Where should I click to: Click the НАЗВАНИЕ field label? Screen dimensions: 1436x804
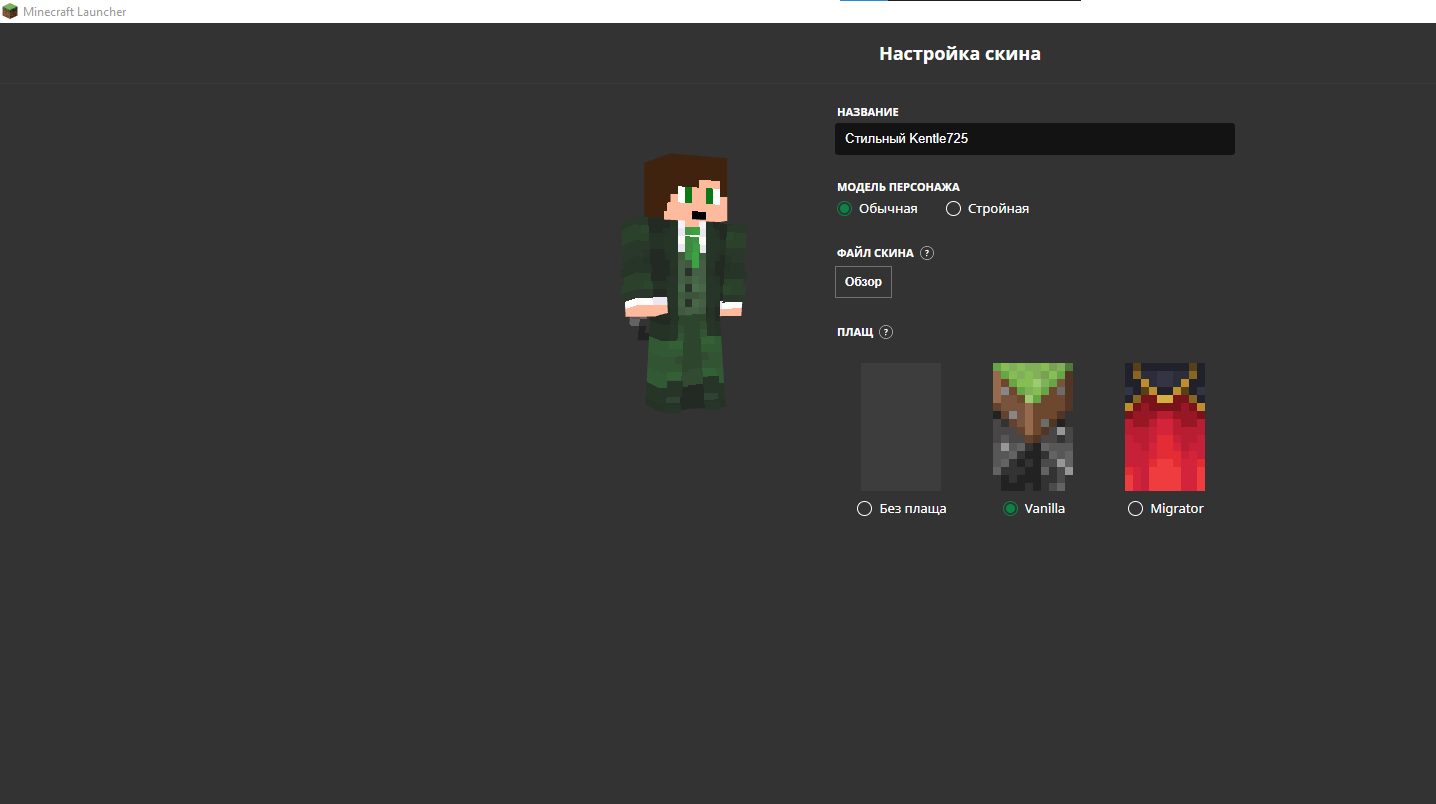click(868, 112)
